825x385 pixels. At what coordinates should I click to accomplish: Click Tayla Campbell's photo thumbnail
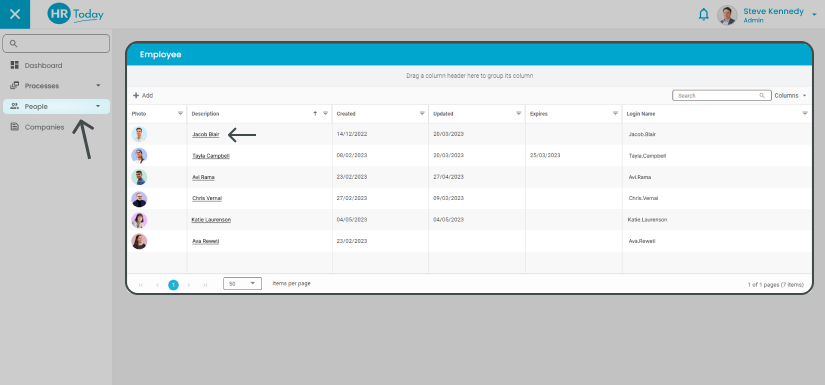pyautogui.click(x=139, y=156)
